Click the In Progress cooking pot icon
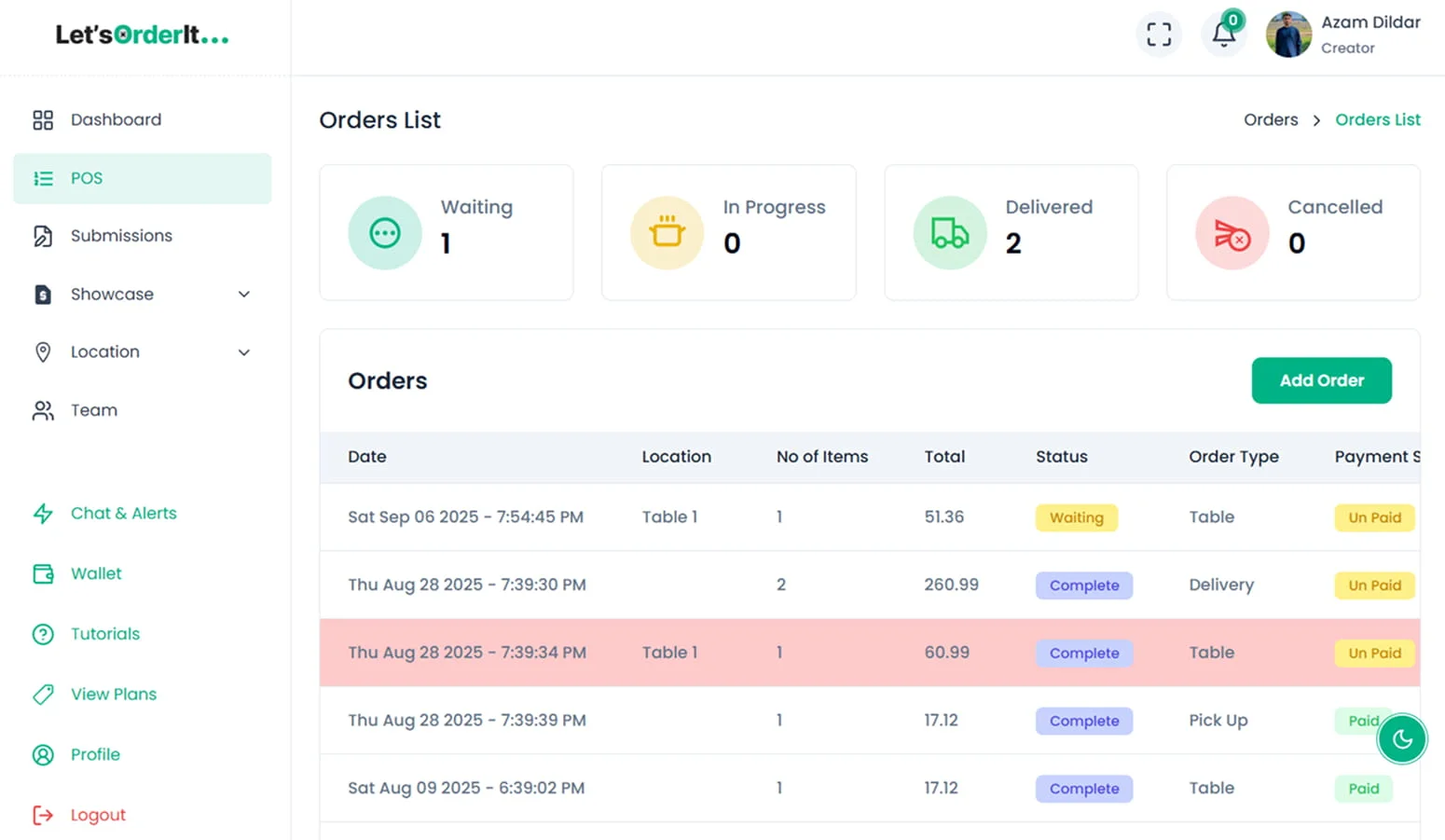This screenshot has height=840, width=1445. (x=667, y=233)
